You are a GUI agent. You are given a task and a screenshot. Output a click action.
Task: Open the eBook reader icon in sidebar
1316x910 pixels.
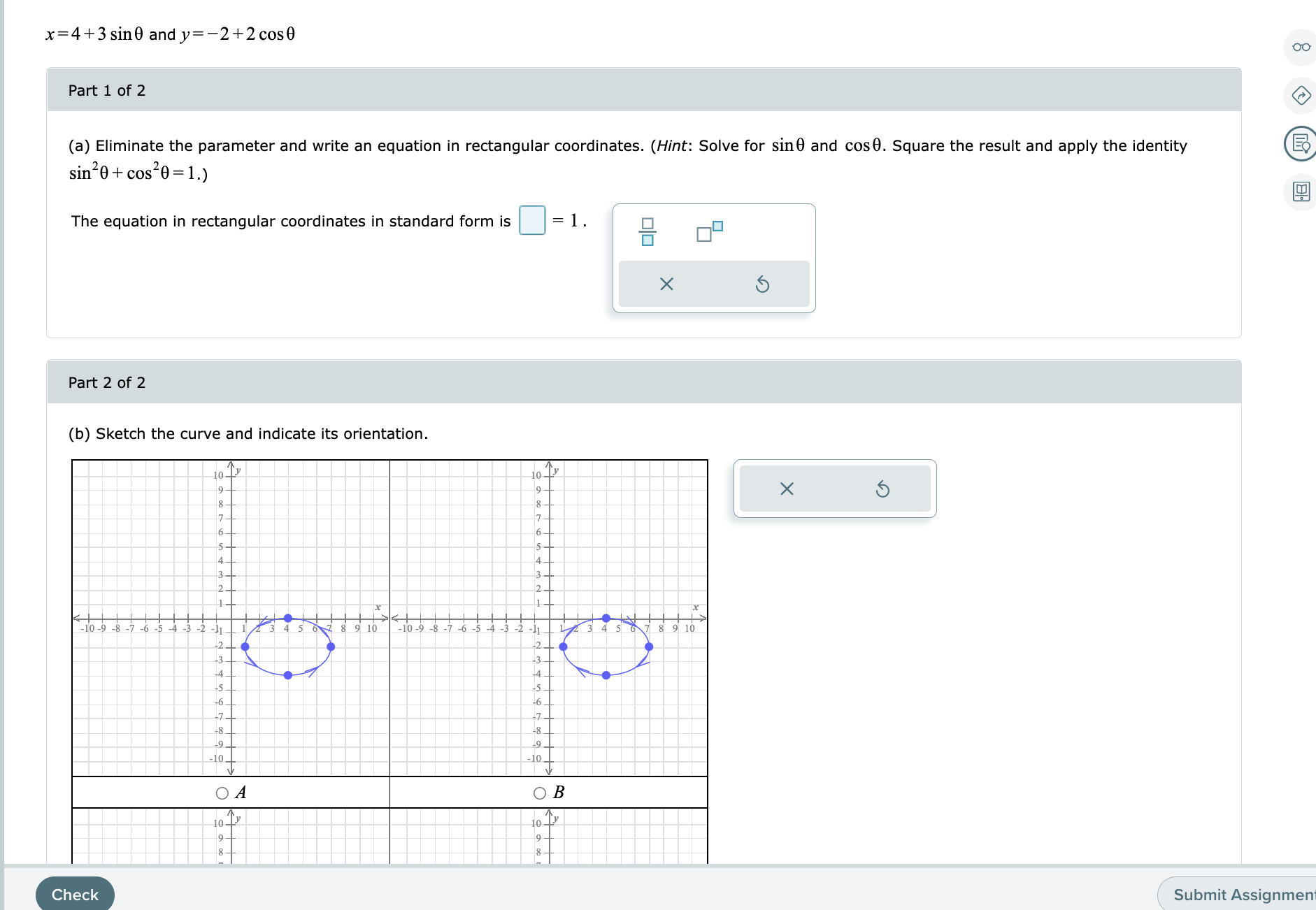[1301, 192]
